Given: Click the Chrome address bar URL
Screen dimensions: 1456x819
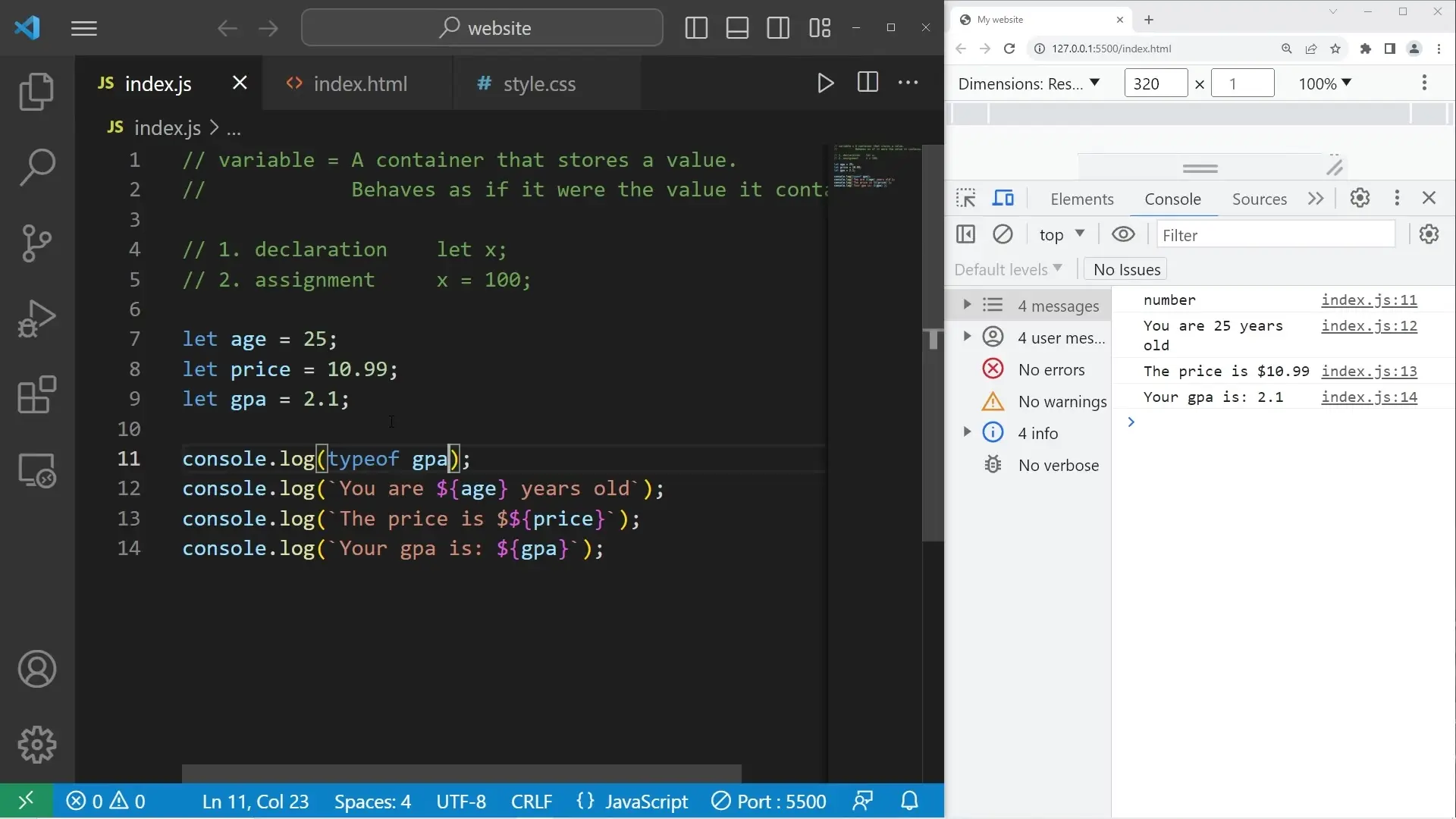Looking at the screenshot, I should 1111,49.
